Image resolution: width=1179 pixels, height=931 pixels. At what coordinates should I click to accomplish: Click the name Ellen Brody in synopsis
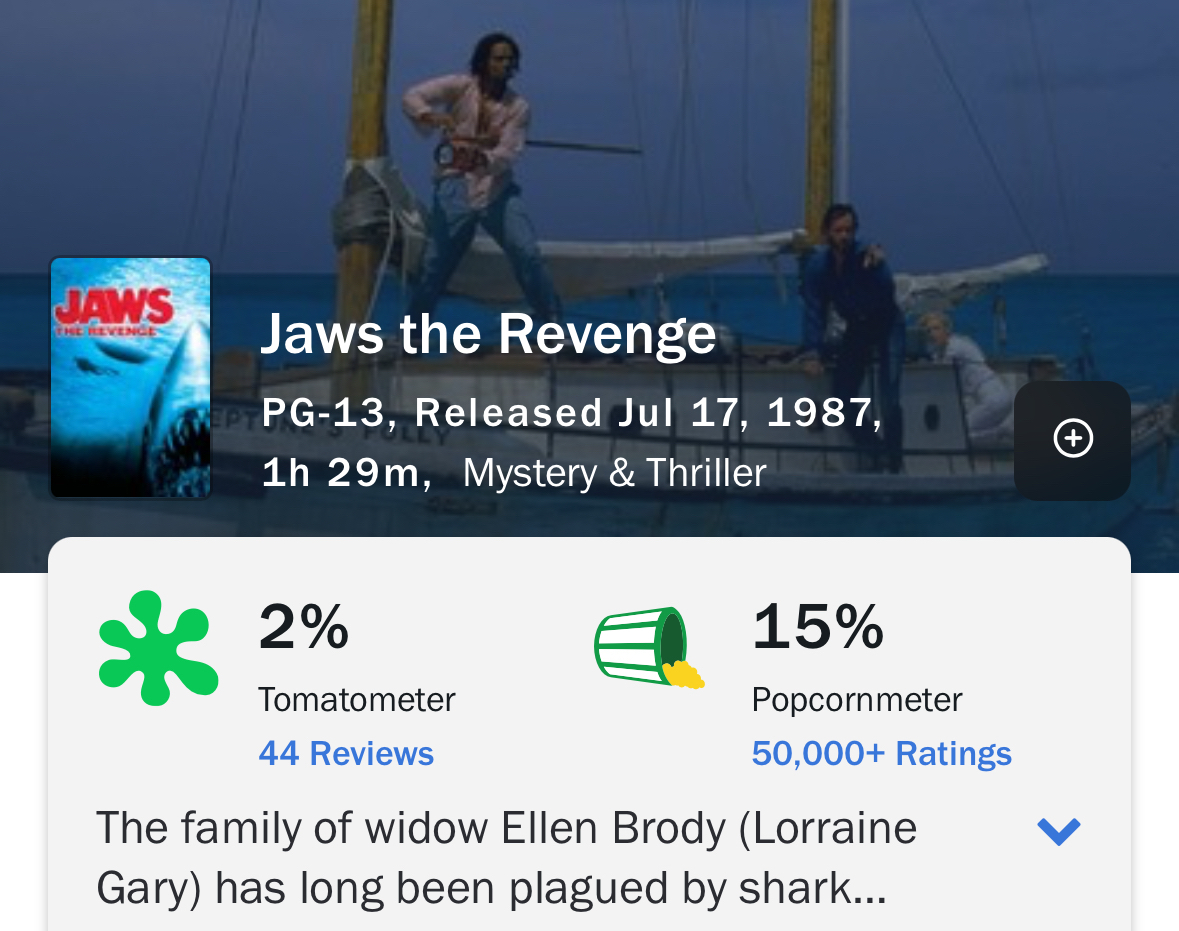pyautogui.click(x=614, y=829)
